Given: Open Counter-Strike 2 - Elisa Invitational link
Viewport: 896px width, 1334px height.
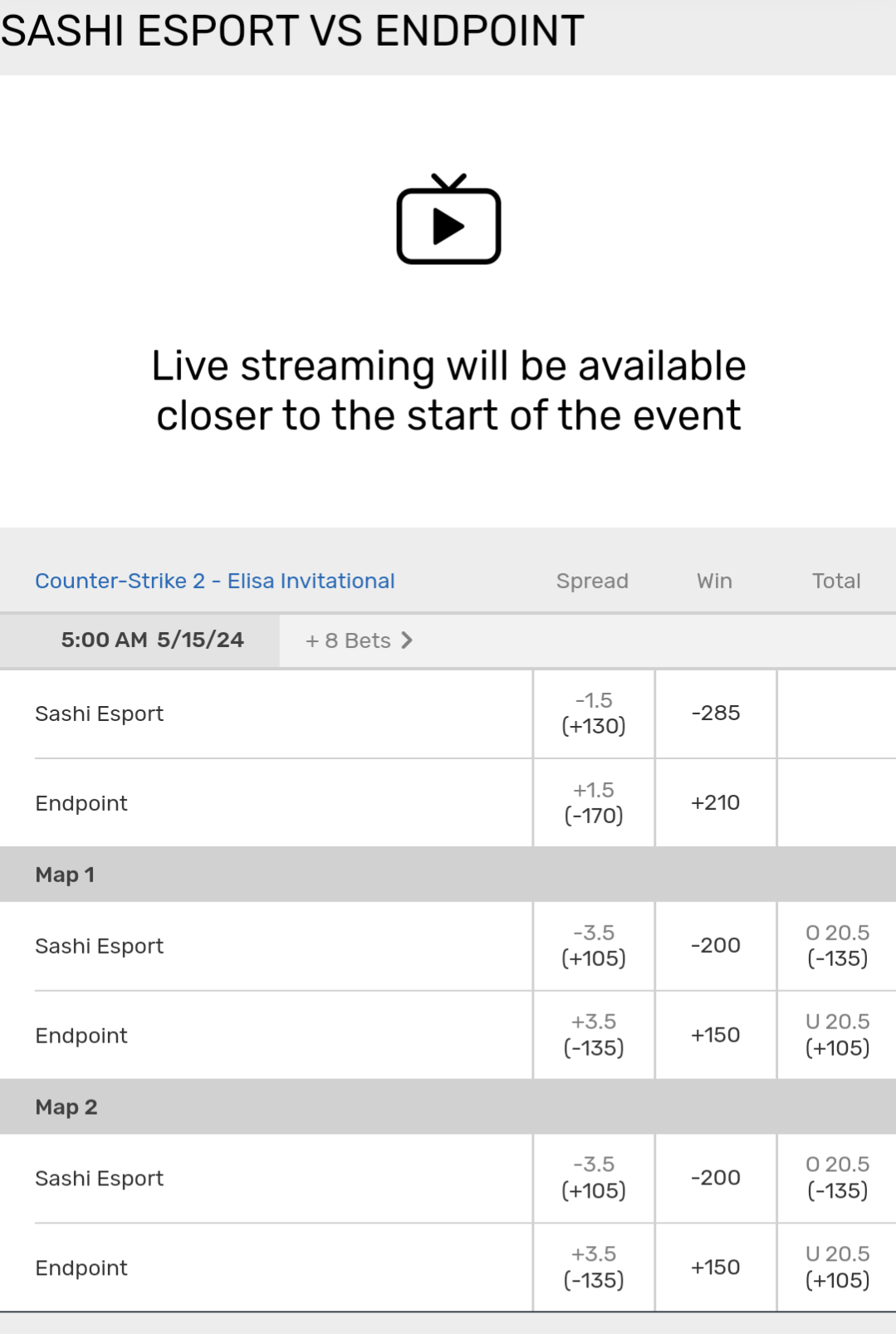Looking at the screenshot, I should pyautogui.click(x=214, y=581).
